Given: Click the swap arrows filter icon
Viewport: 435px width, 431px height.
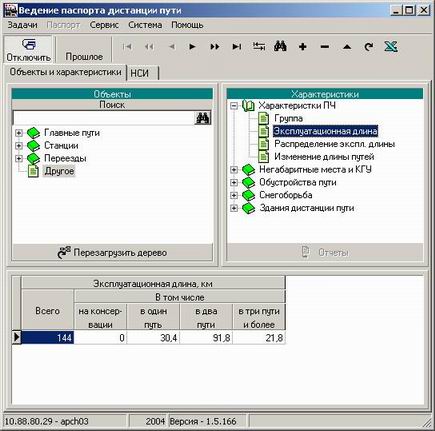Looking at the screenshot, I should (259, 46).
